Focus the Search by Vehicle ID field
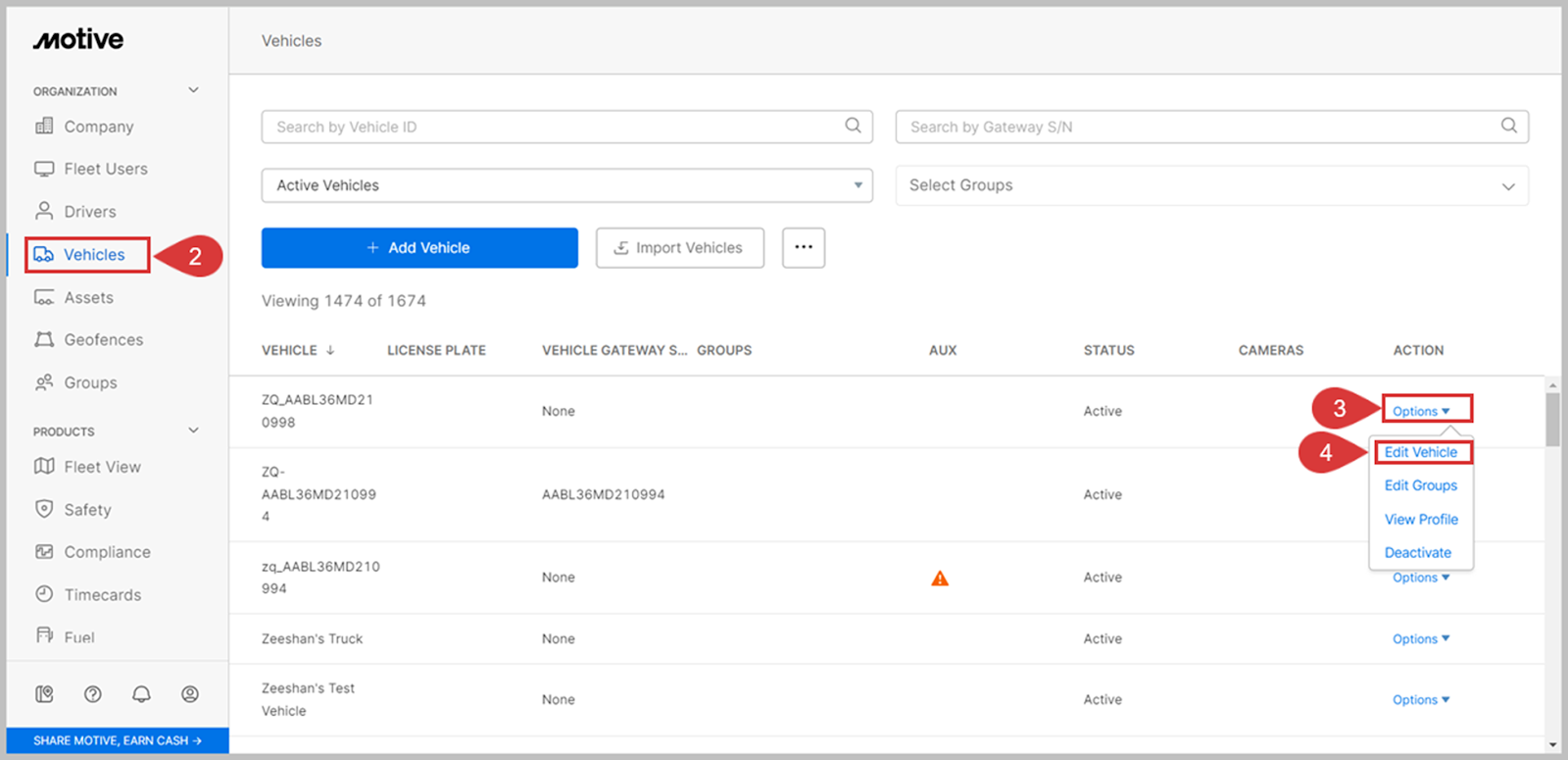The height and width of the screenshot is (760, 1568). click(x=566, y=127)
